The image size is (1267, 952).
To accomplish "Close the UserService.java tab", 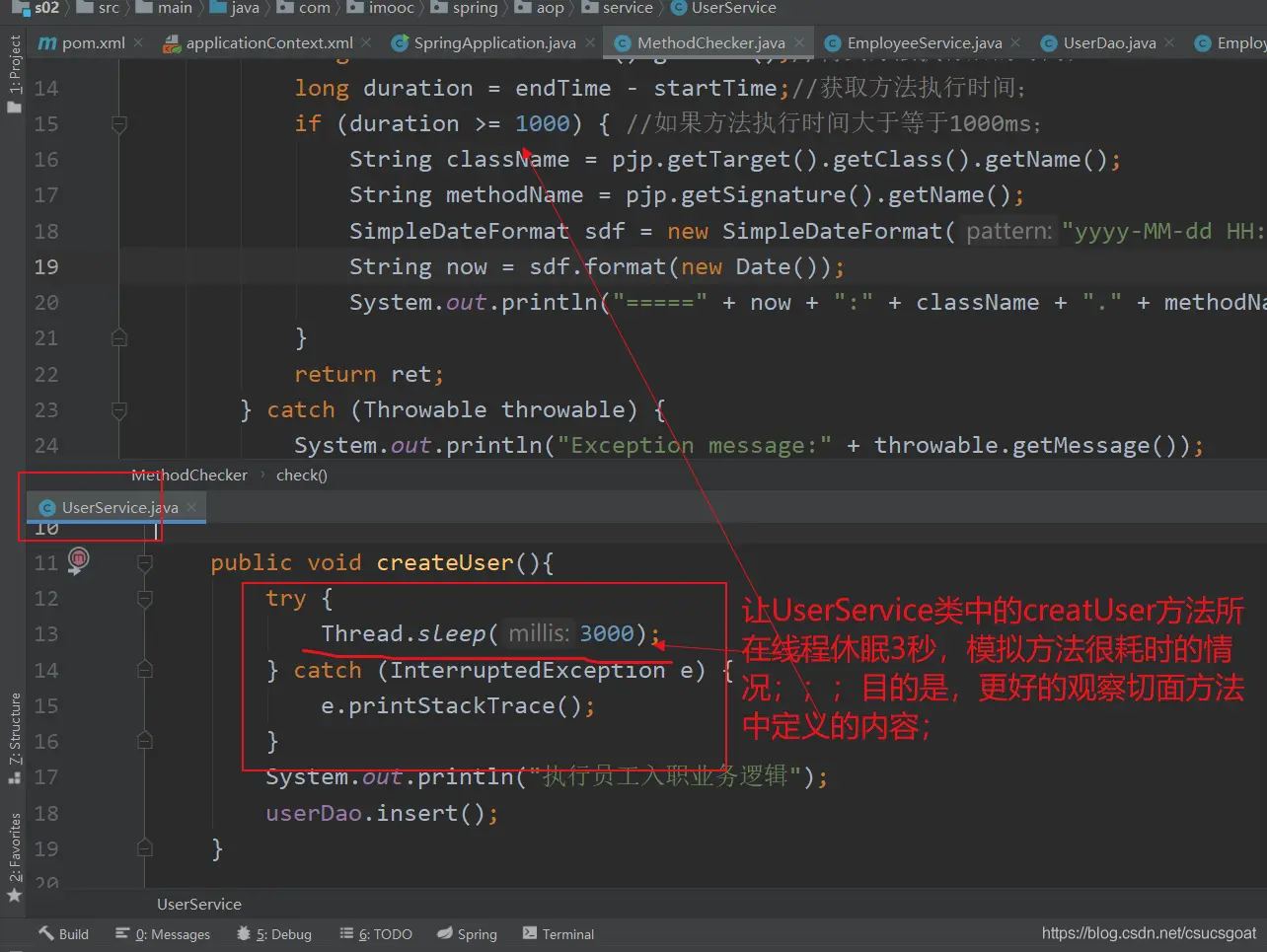I will [191, 507].
